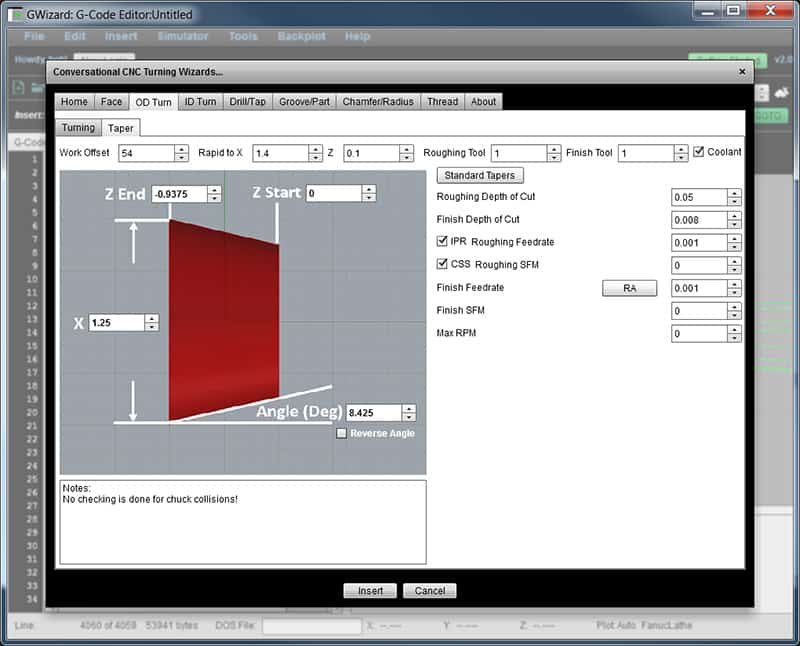Open the Simulator menu
The width and height of the screenshot is (800, 646).
tap(184, 36)
